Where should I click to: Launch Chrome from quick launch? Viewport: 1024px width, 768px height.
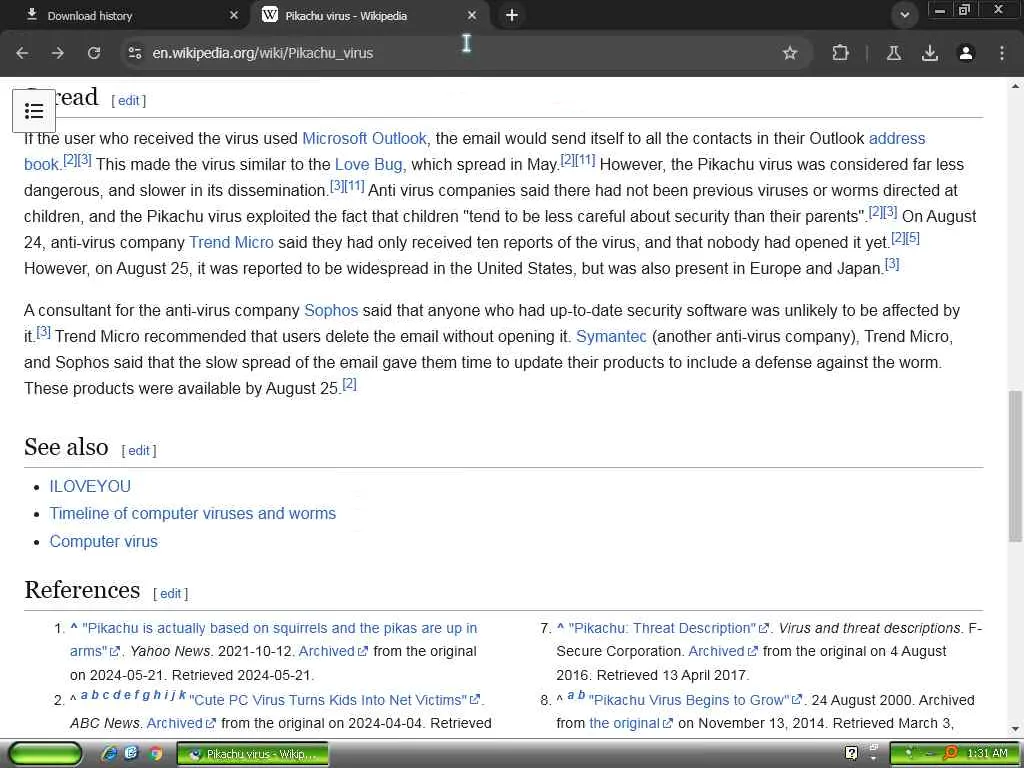[x=155, y=754]
